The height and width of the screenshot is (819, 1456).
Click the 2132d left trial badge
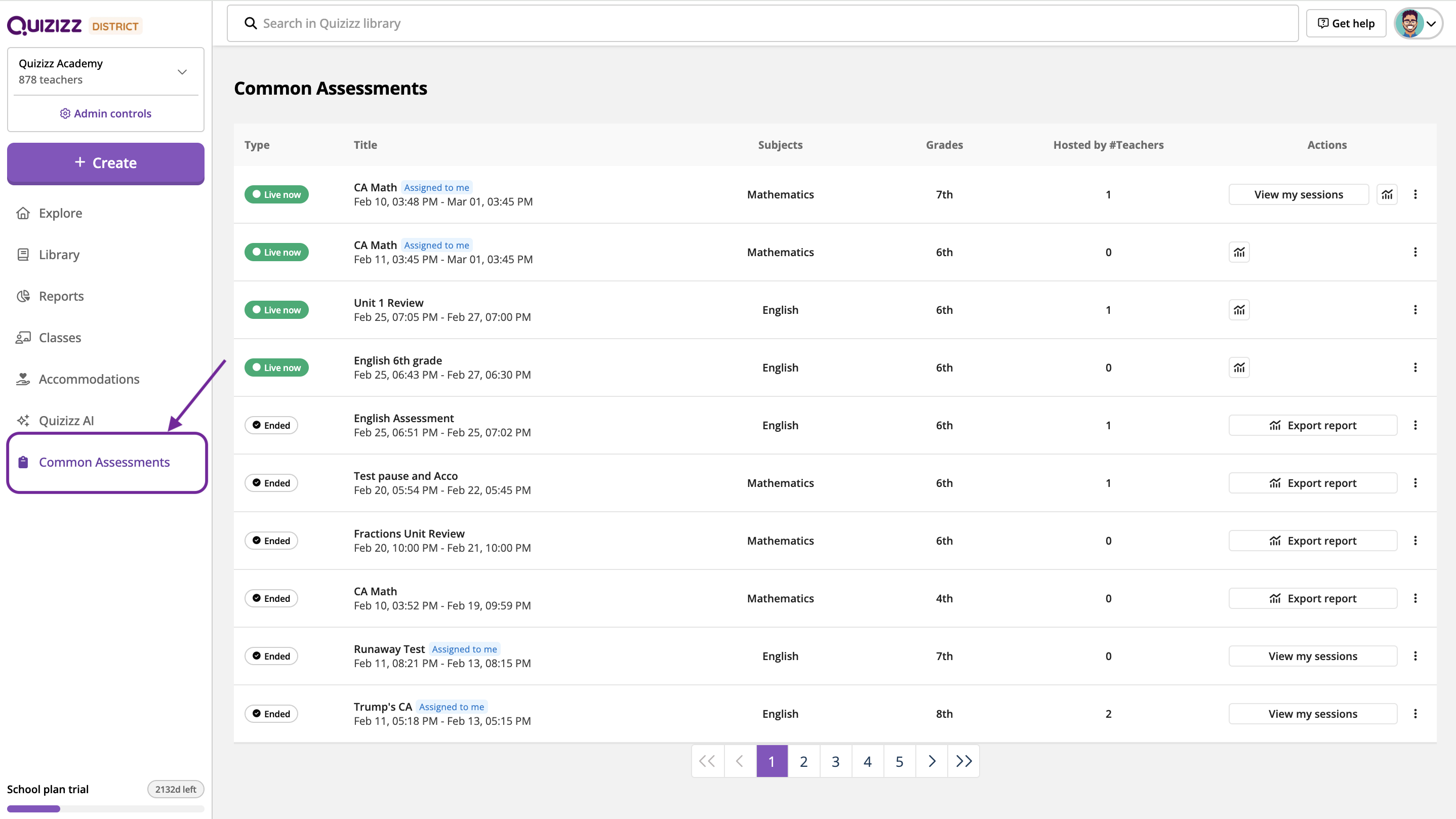tap(176, 790)
